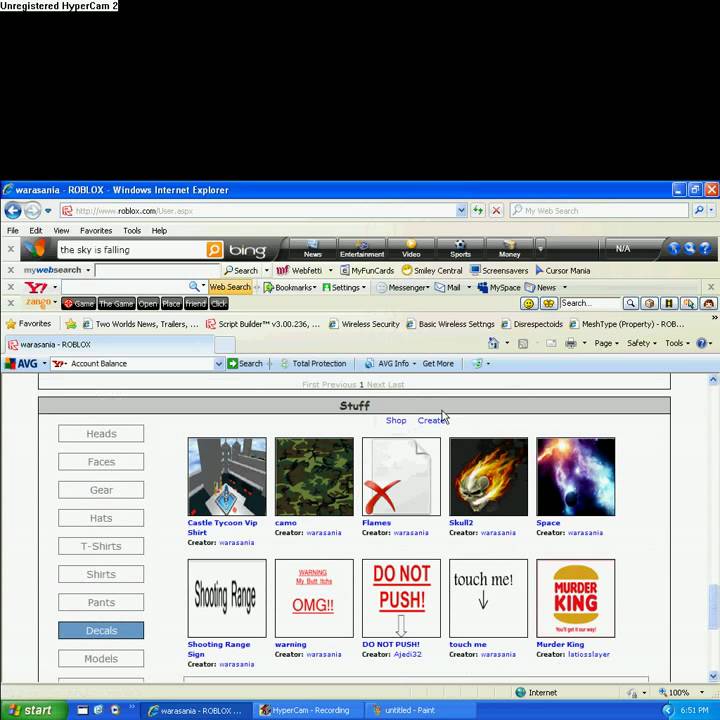Open the Murder King decal thumbnail

(x=575, y=598)
